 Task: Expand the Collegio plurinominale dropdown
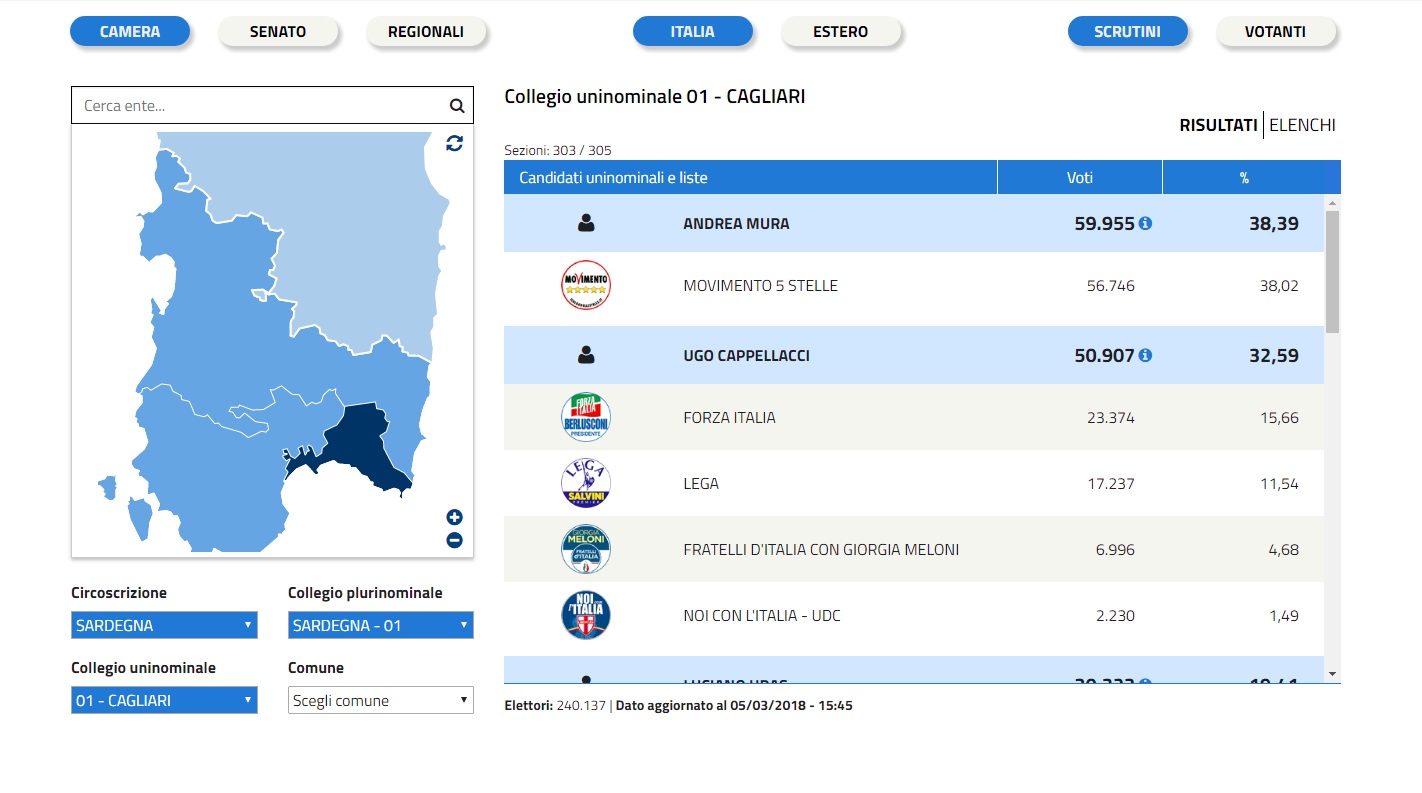(x=380, y=625)
